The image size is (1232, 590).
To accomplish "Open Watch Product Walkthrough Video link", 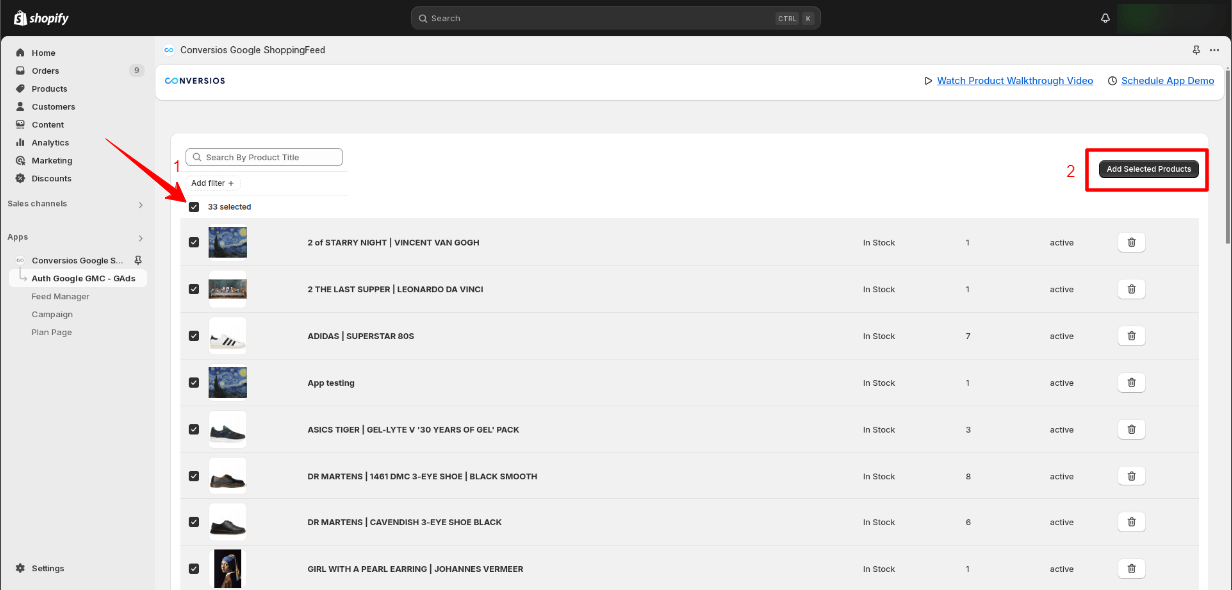I will (1015, 80).
